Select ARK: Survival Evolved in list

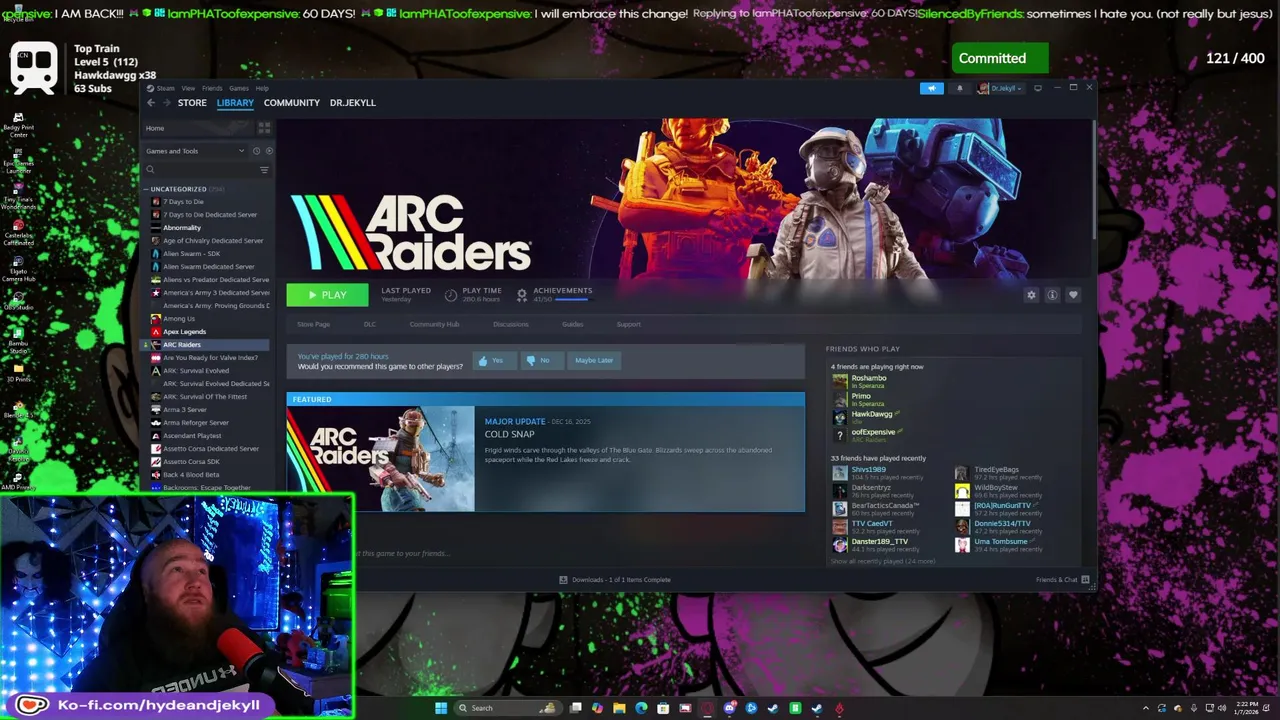196,371
